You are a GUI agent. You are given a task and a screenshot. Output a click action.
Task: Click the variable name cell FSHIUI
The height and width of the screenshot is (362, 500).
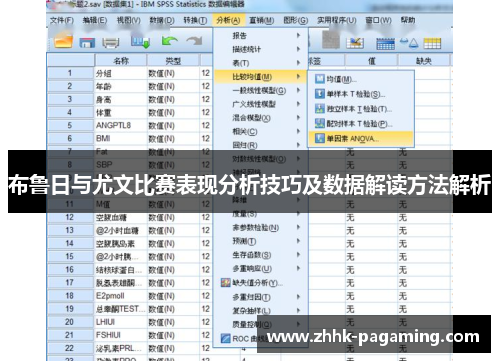[x=121, y=335]
